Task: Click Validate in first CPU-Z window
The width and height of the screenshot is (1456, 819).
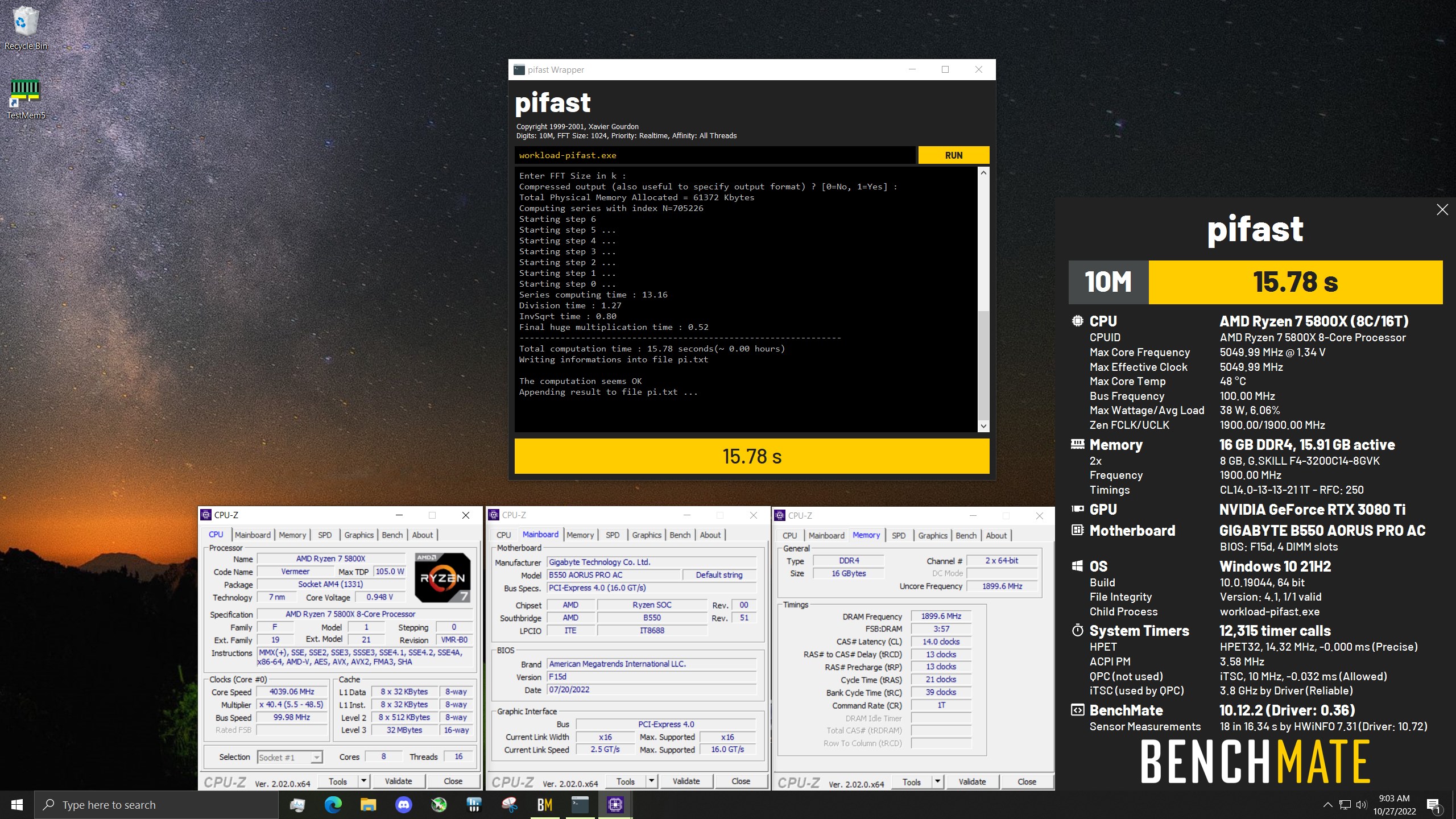Action: [x=398, y=781]
